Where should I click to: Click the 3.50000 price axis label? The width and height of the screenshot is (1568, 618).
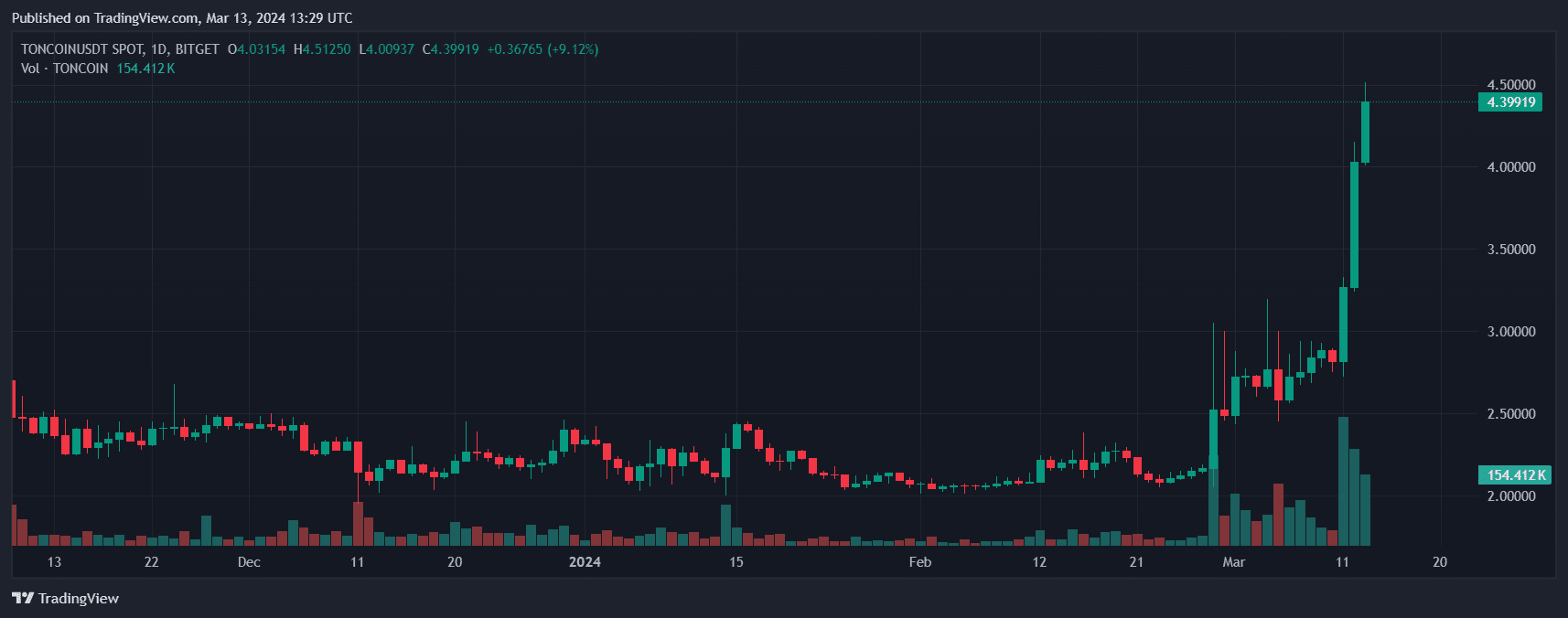click(x=1510, y=250)
